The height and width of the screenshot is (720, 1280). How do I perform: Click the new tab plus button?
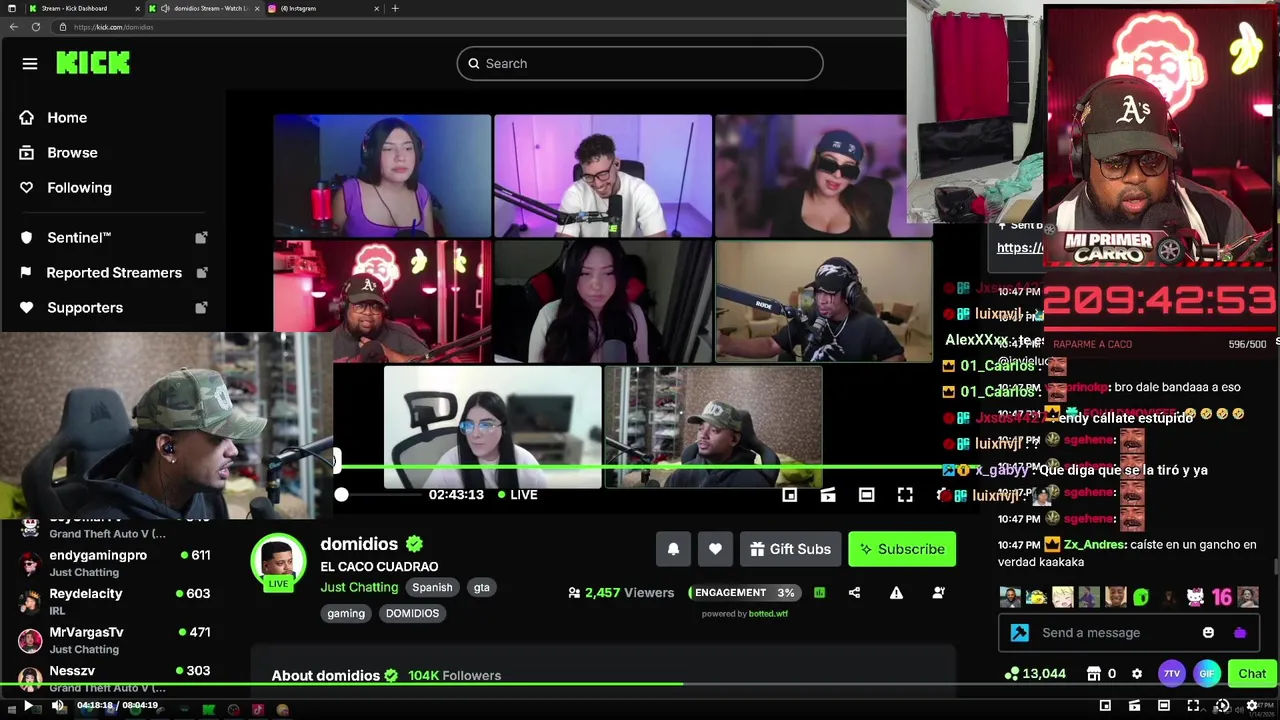(395, 8)
